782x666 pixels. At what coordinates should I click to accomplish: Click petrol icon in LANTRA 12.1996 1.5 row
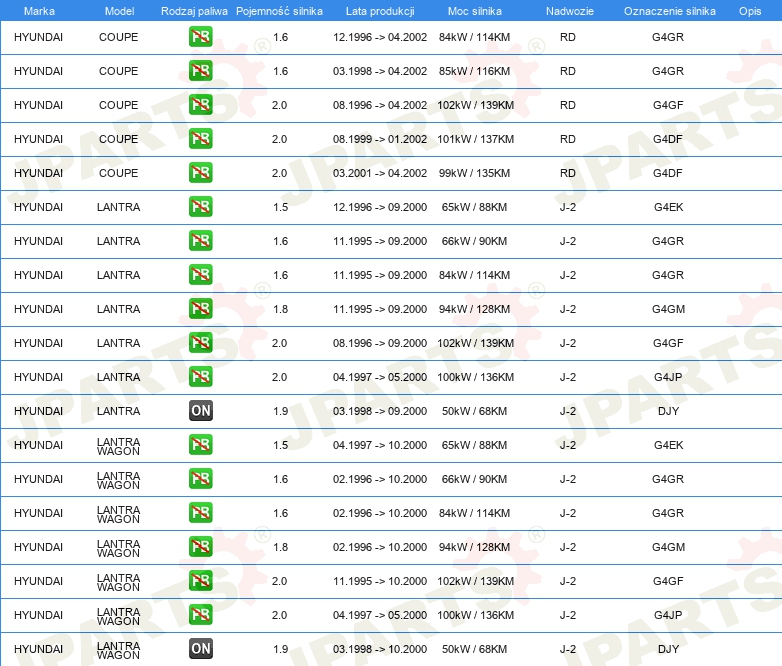(x=200, y=207)
